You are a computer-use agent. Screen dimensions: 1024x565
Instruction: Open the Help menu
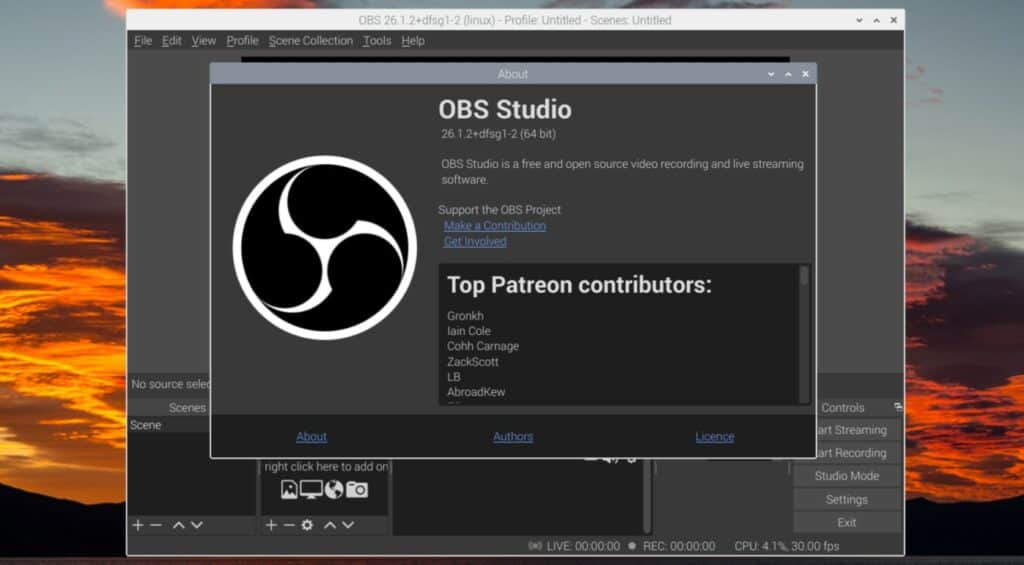tap(413, 40)
